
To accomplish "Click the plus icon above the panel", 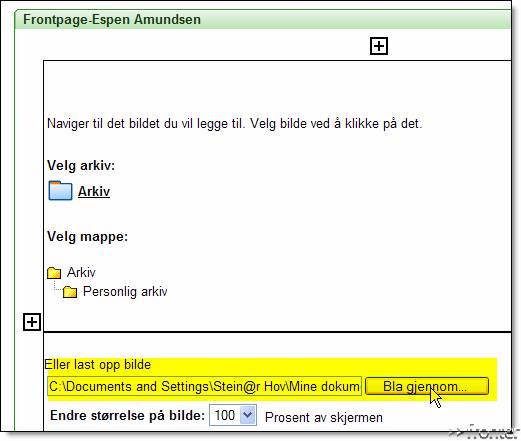I will (x=379, y=46).
